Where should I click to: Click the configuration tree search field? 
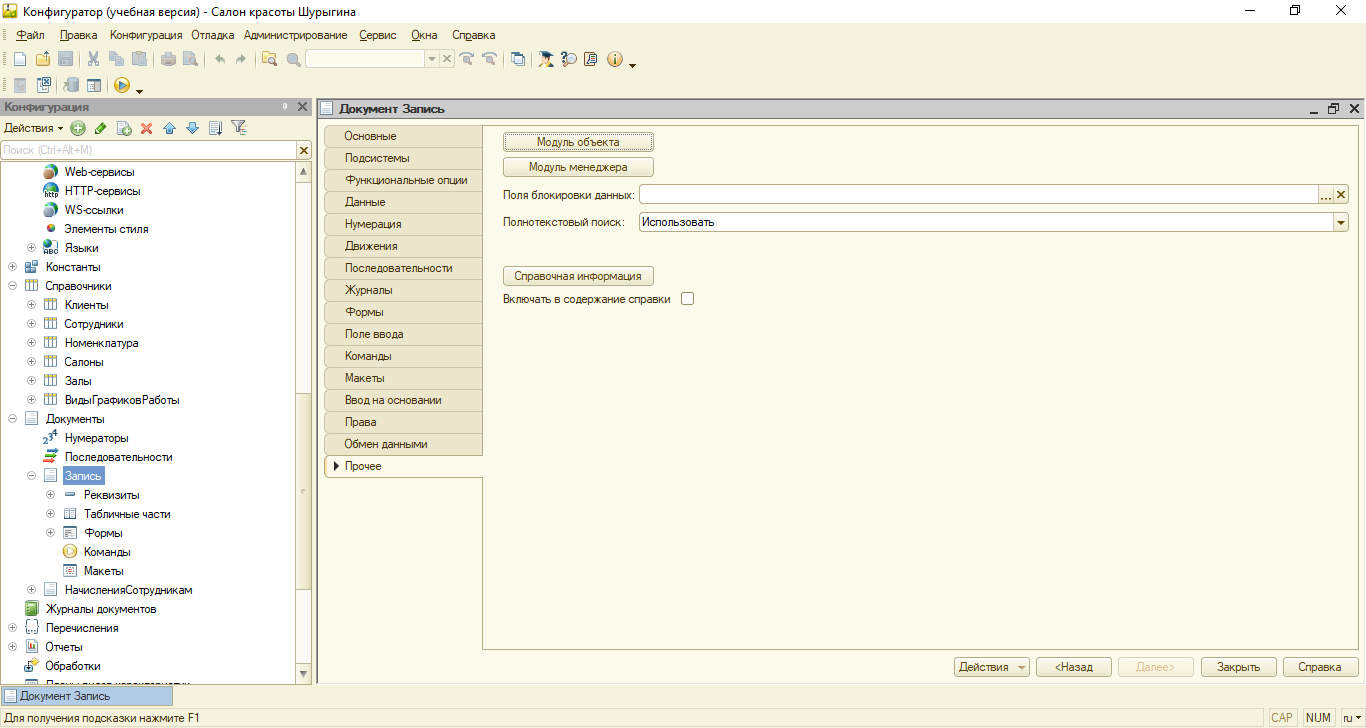point(148,150)
